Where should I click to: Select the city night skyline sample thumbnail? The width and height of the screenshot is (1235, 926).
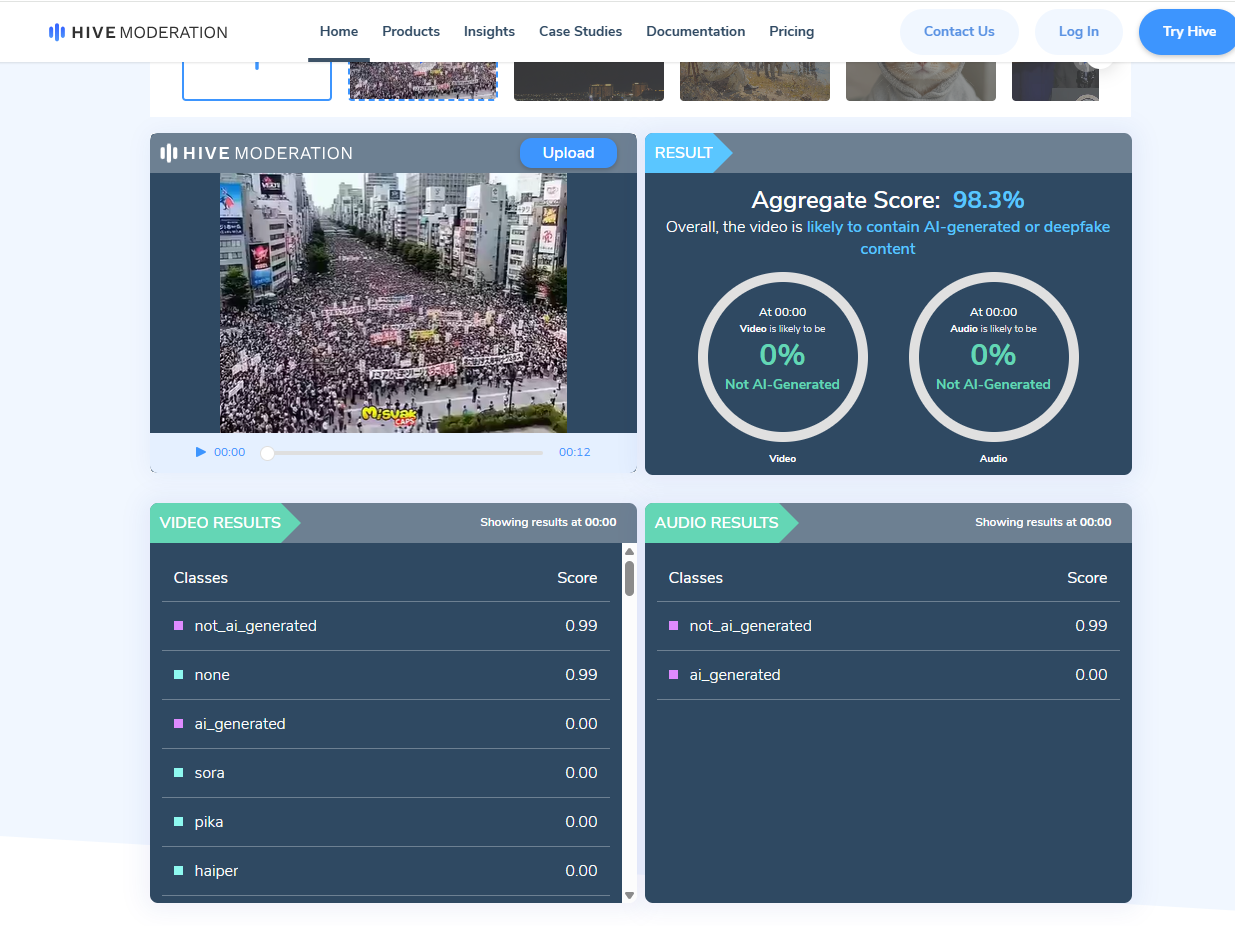click(588, 80)
